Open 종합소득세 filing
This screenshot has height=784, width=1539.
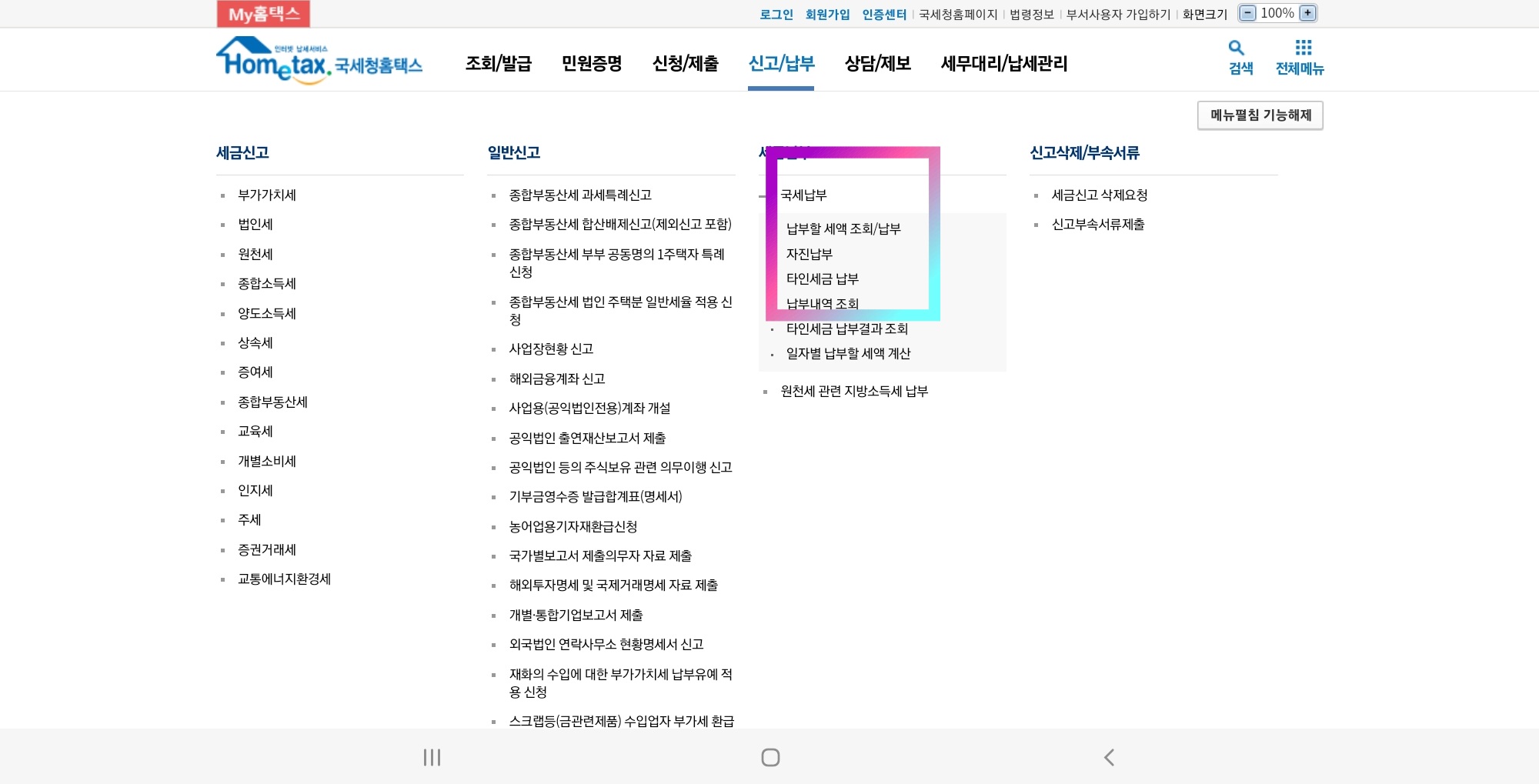267,284
